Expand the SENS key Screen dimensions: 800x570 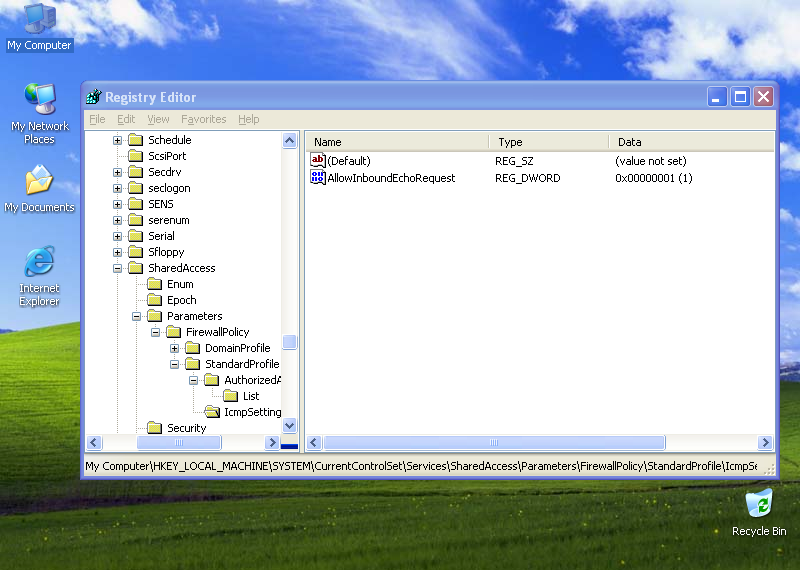[117, 204]
